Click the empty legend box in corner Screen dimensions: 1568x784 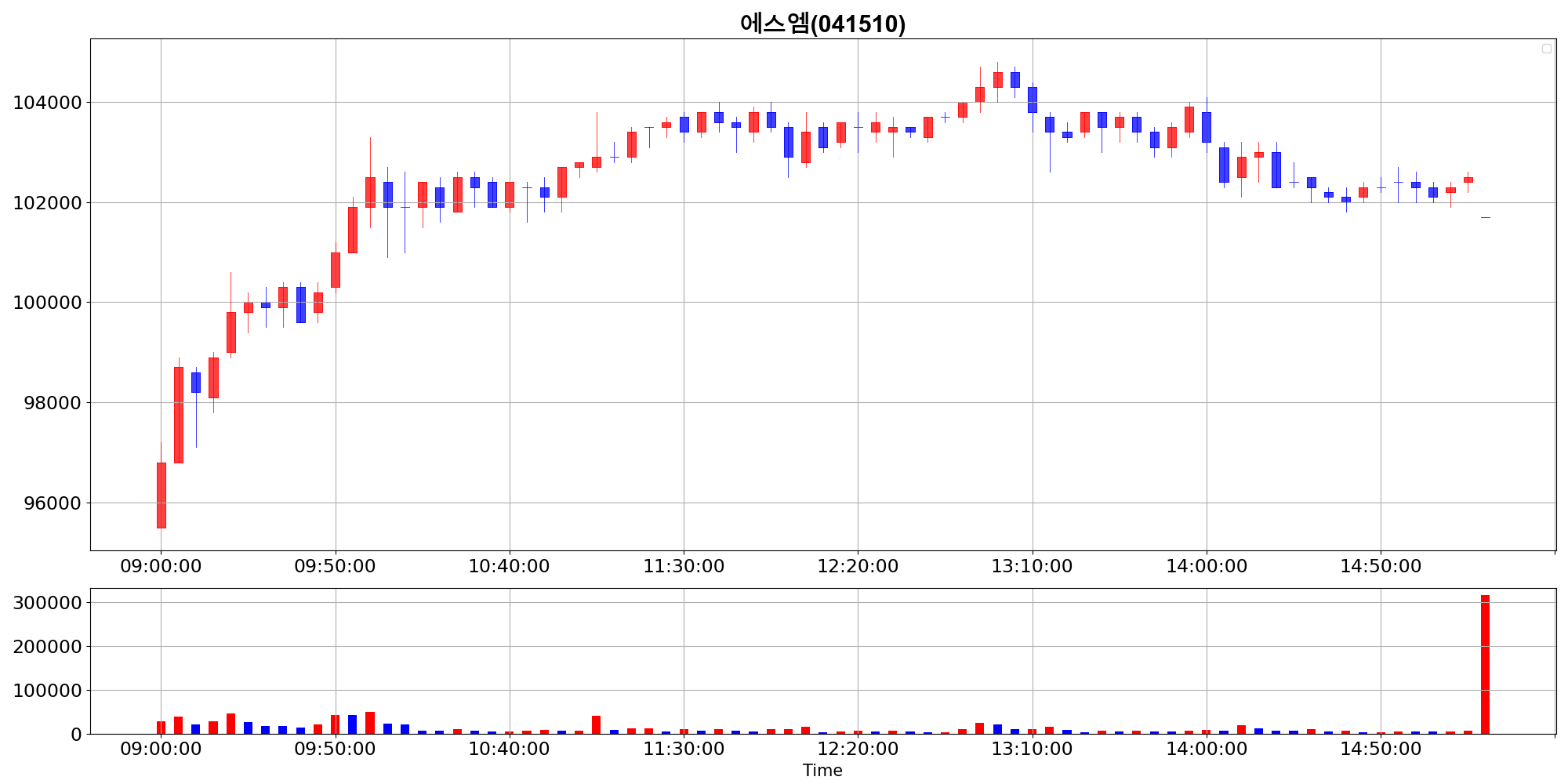(x=1547, y=49)
